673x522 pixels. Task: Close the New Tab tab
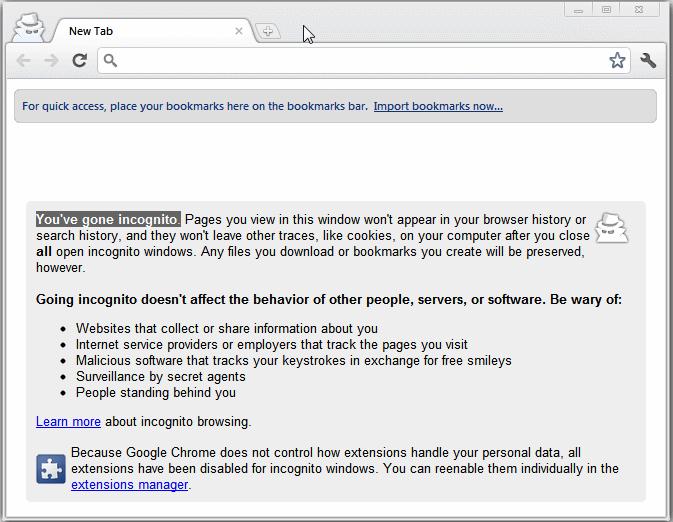(239, 31)
